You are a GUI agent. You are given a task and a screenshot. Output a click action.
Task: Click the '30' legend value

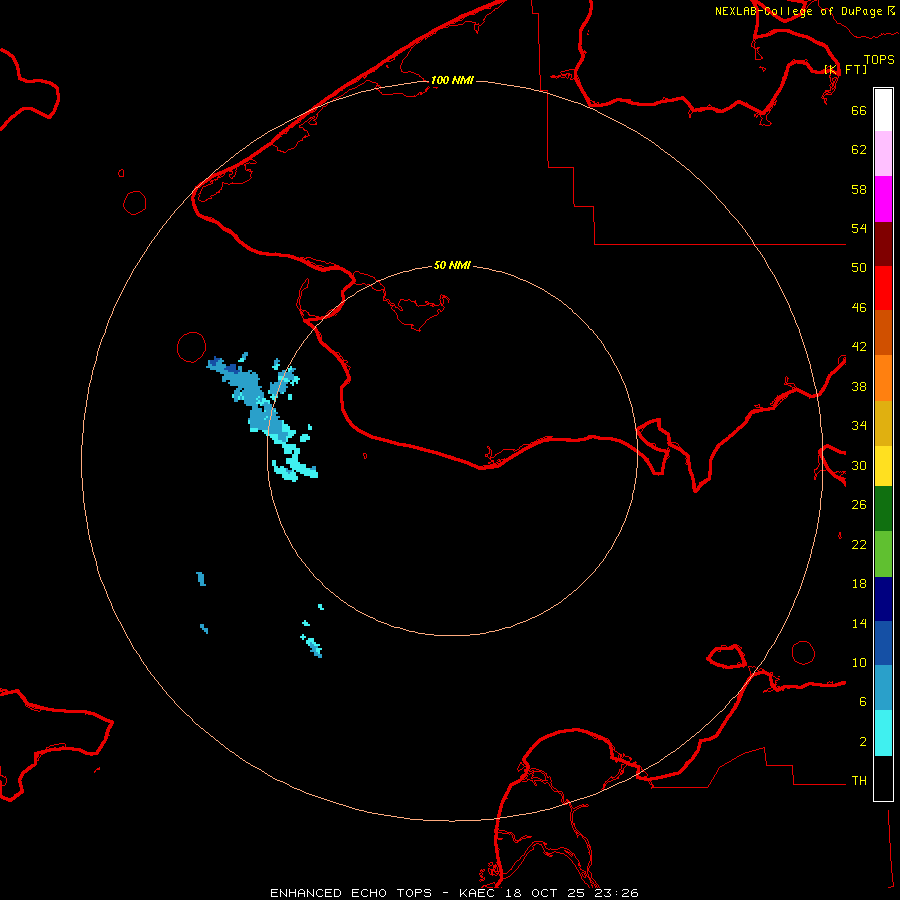pyautogui.click(x=859, y=465)
